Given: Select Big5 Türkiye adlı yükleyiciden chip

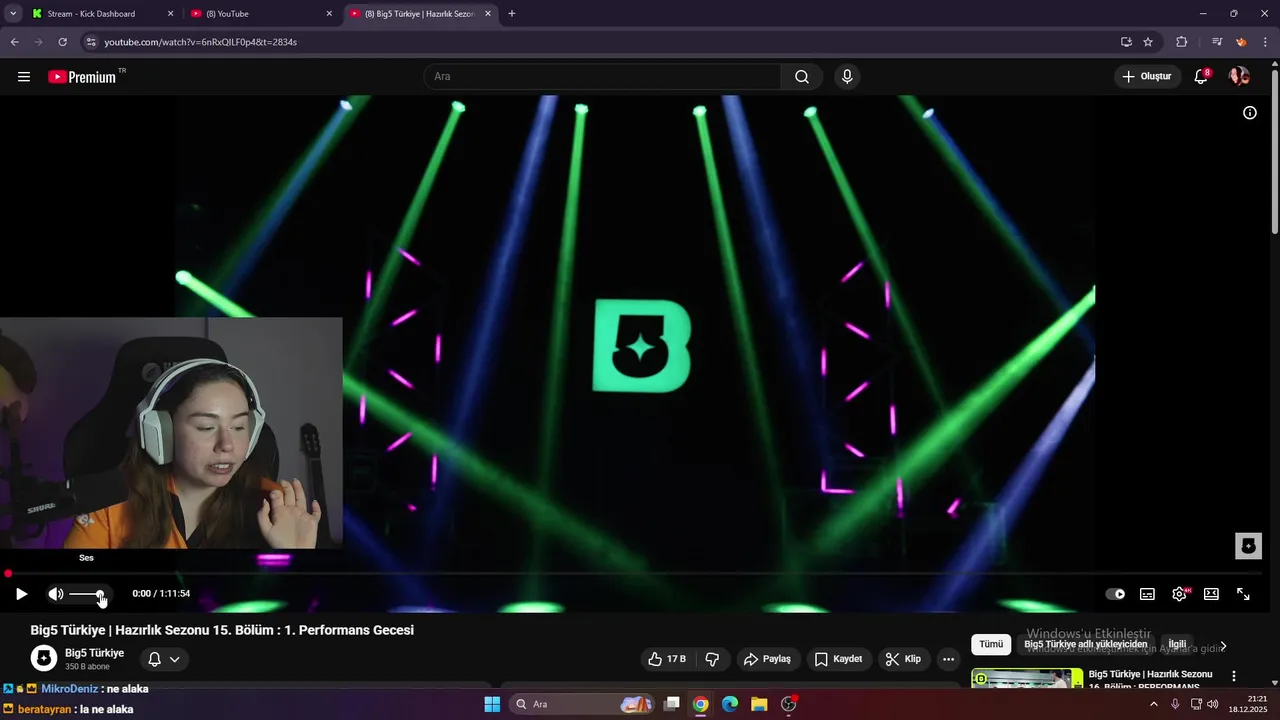Looking at the screenshot, I should 1086,645.
